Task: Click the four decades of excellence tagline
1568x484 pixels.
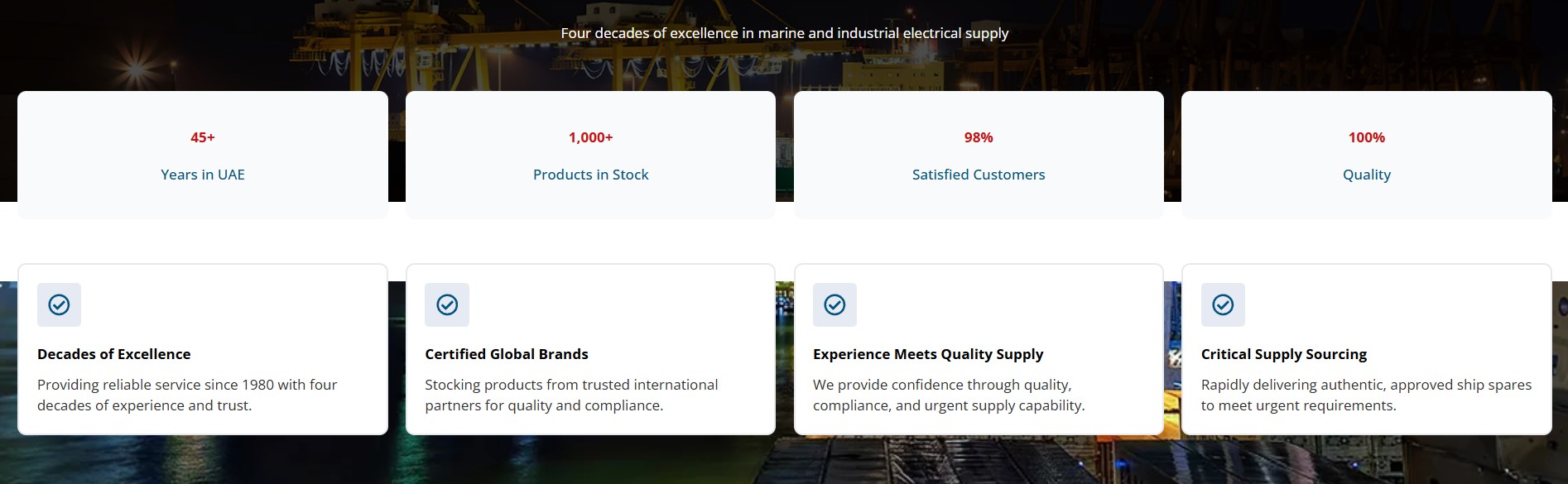Action: coord(784,33)
